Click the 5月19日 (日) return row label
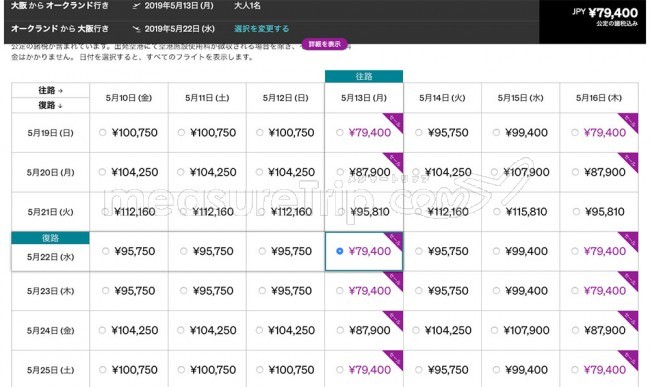Image resolution: width=650 pixels, height=387 pixels. (x=51, y=133)
